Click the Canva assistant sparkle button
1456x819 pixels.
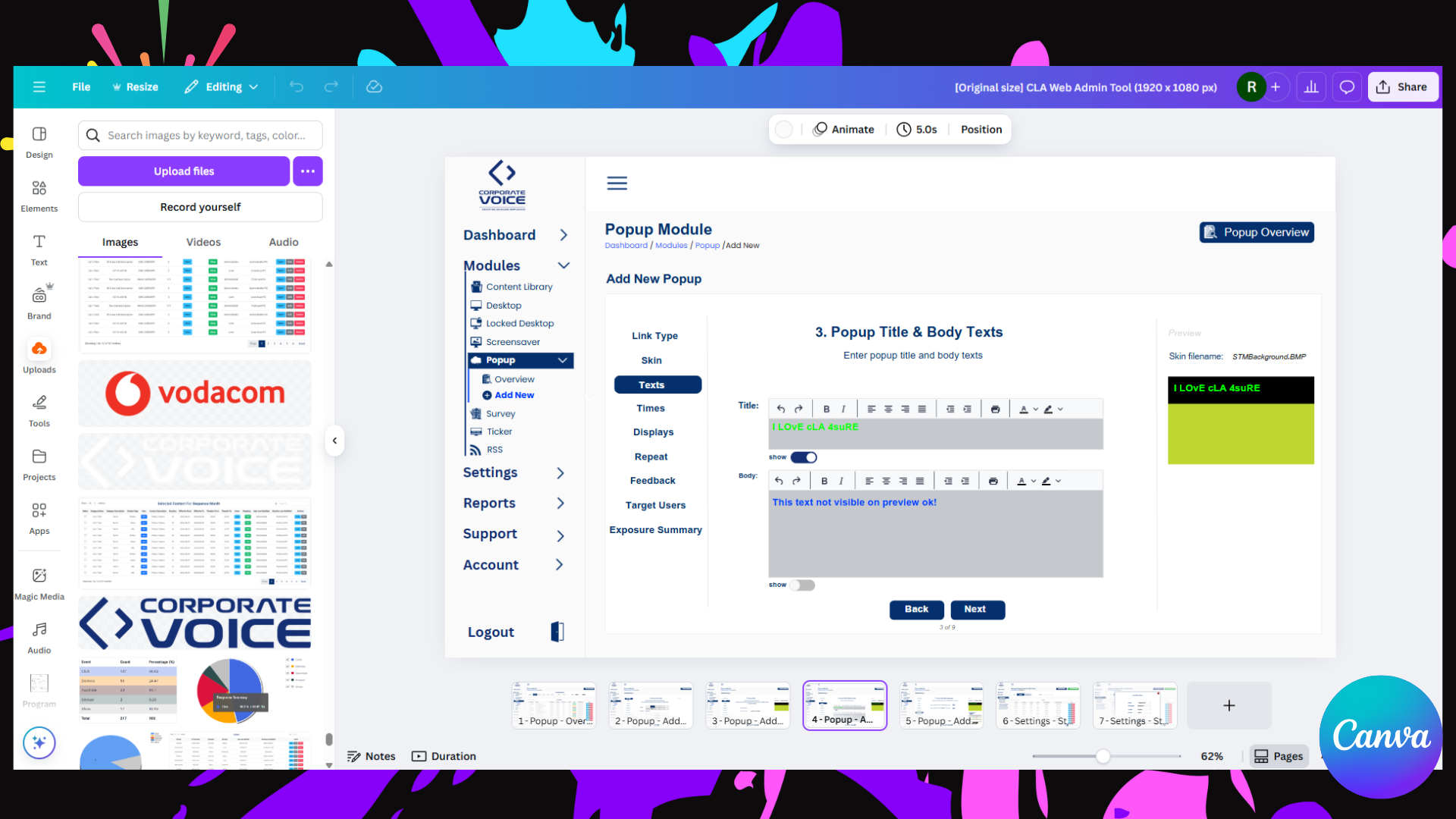coord(39,742)
